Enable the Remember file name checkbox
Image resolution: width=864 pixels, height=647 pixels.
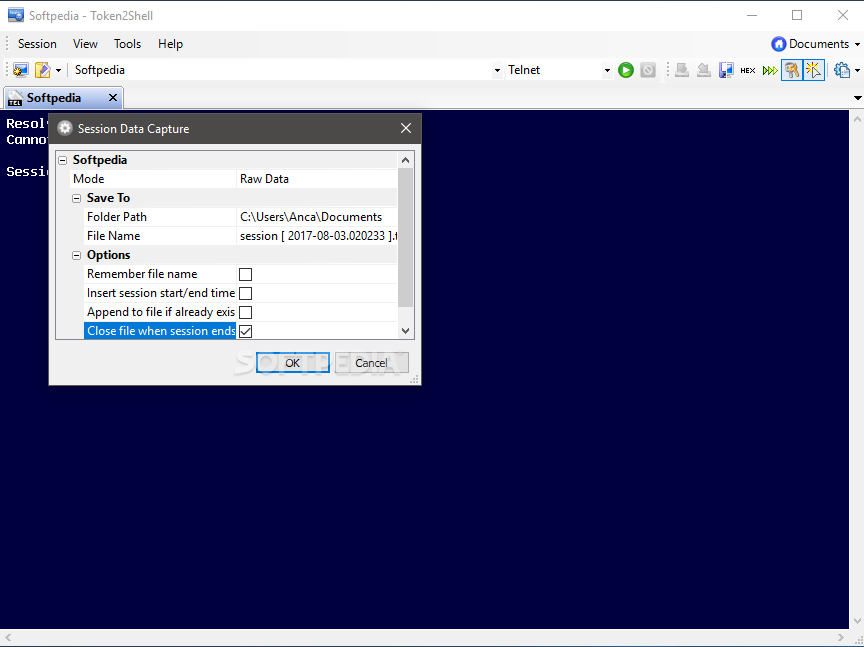(245, 274)
